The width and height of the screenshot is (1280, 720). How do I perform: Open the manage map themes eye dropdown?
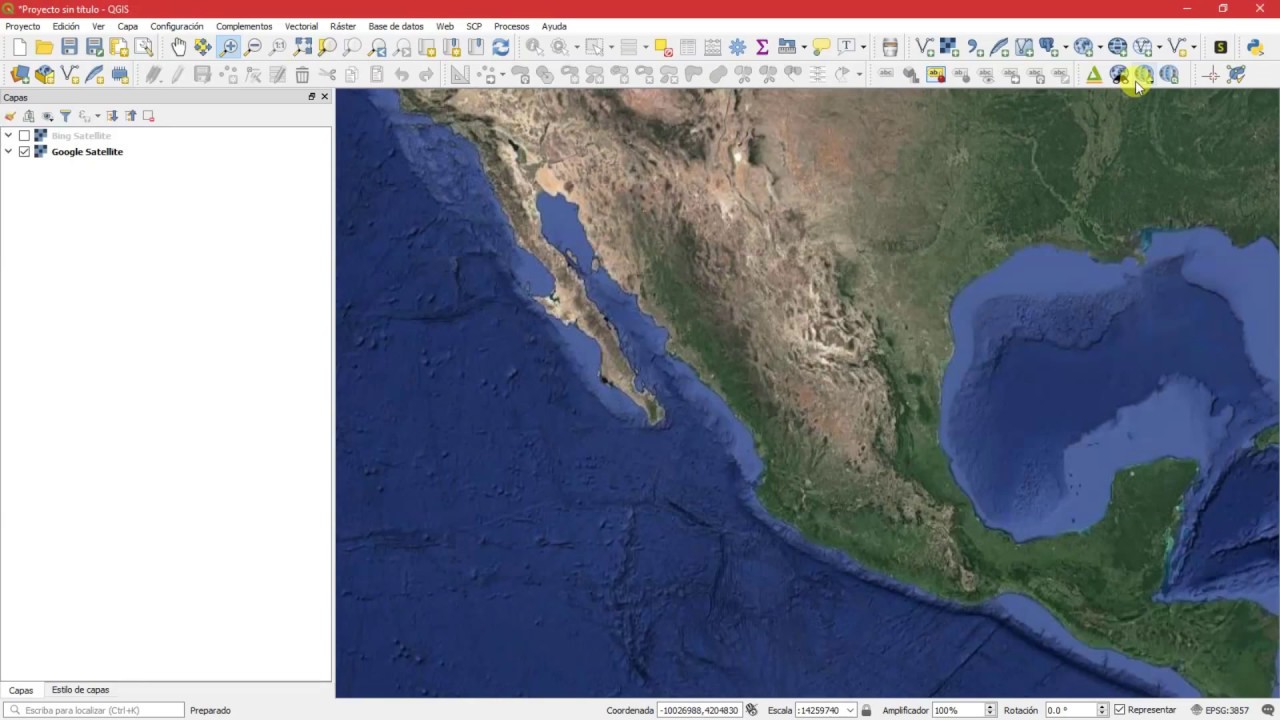[47, 116]
